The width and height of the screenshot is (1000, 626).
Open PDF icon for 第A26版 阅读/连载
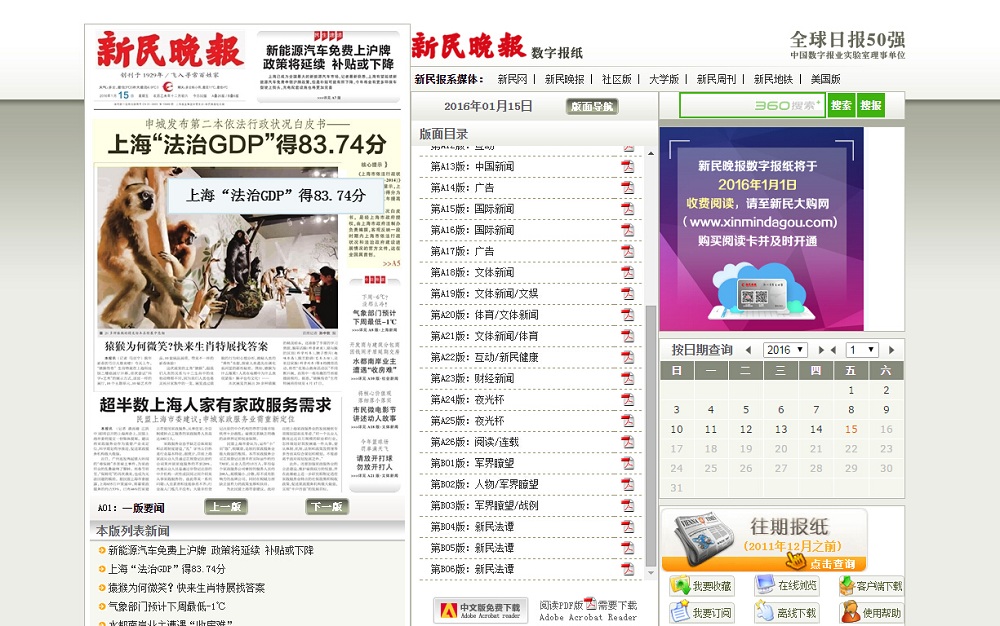tap(628, 442)
